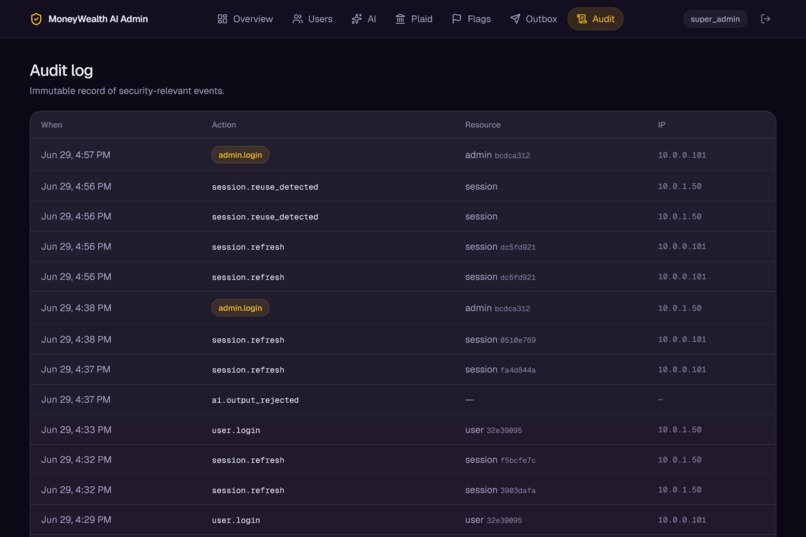Click the 'session 3903dafa' resource
This screenshot has width=806, height=537.
500,490
